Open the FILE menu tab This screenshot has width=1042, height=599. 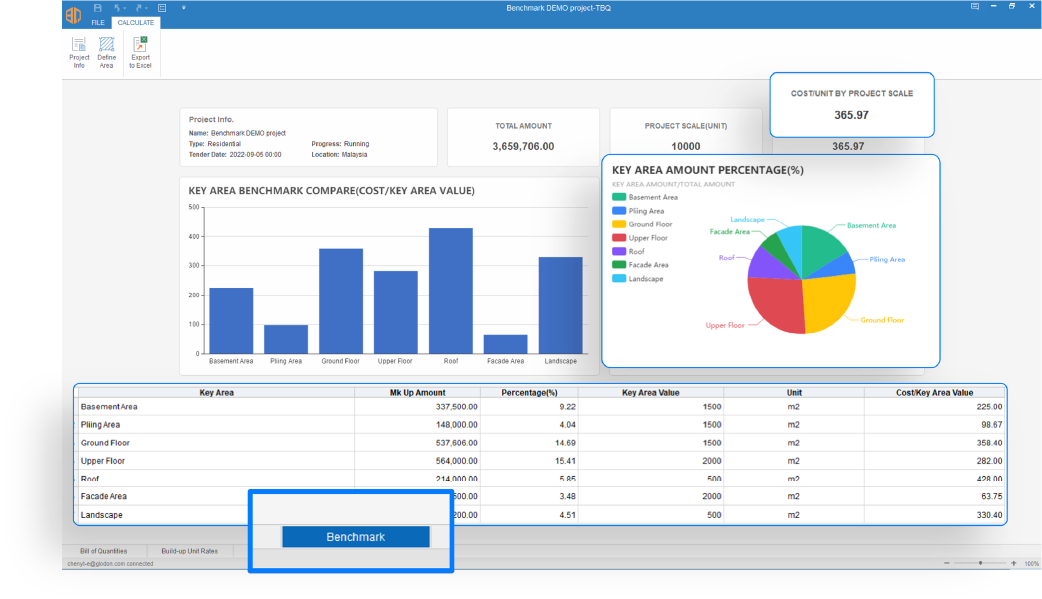[x=98, y=22]
